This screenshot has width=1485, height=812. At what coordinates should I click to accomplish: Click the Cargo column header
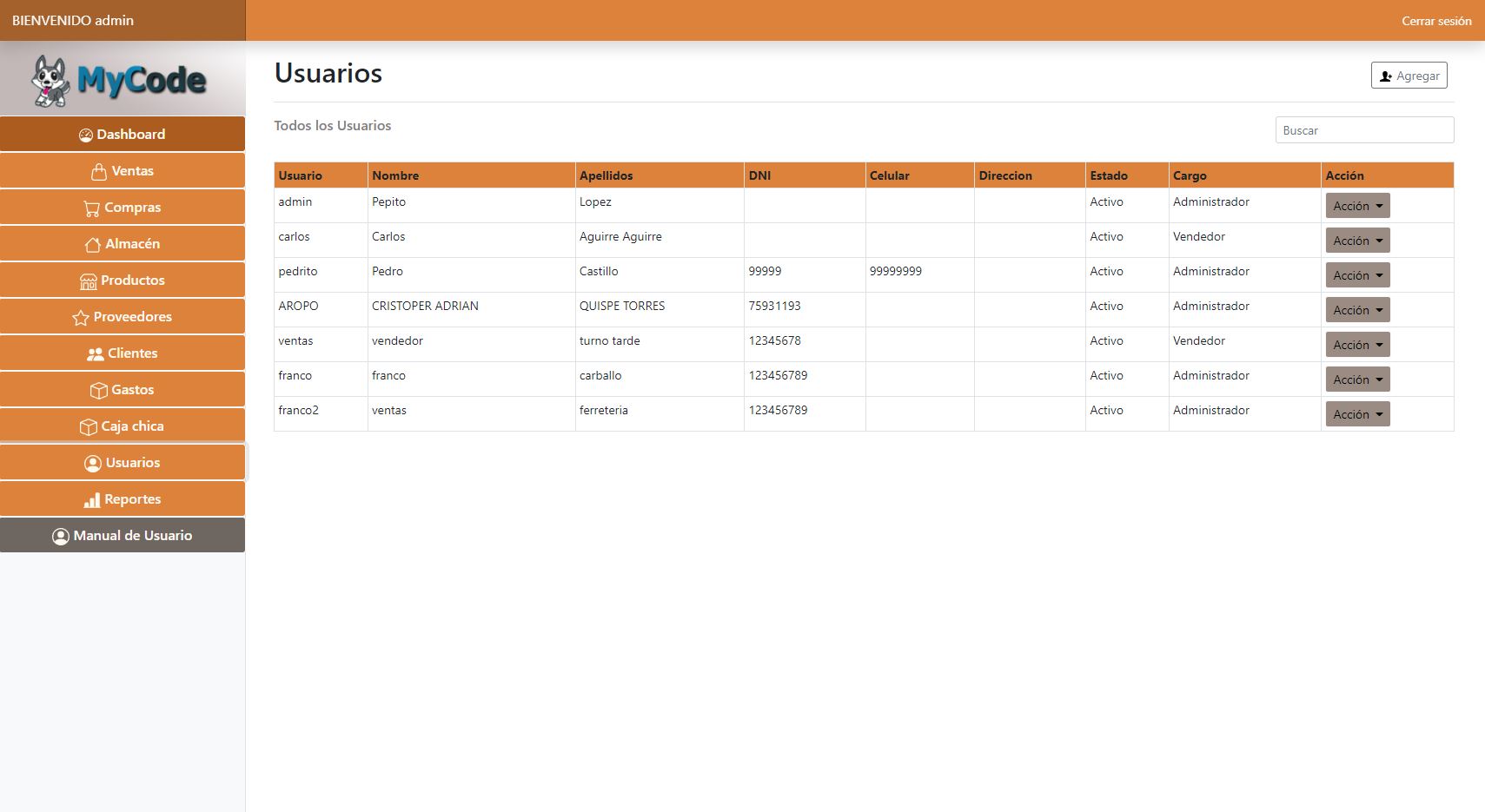click(x=1190, y=175)
